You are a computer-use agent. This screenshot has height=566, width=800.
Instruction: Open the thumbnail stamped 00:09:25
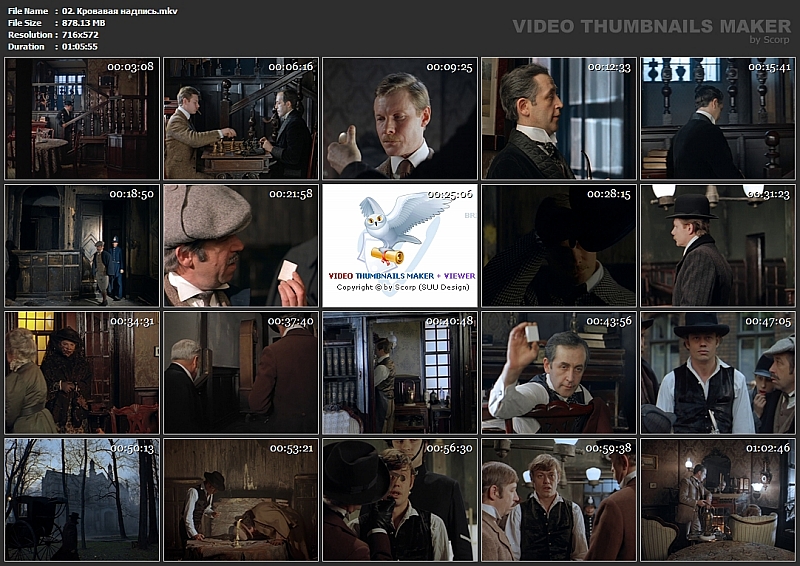(x=400, y=118)
